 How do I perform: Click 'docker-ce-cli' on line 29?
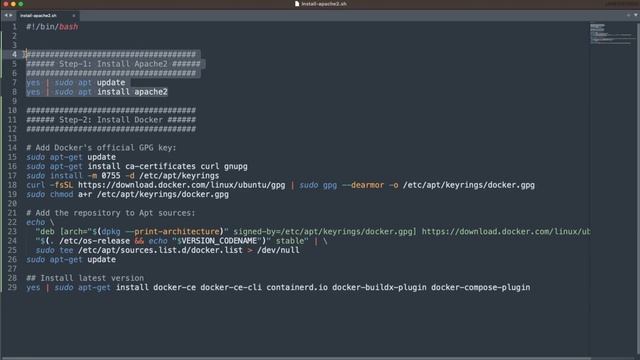[x=231, y=288]
